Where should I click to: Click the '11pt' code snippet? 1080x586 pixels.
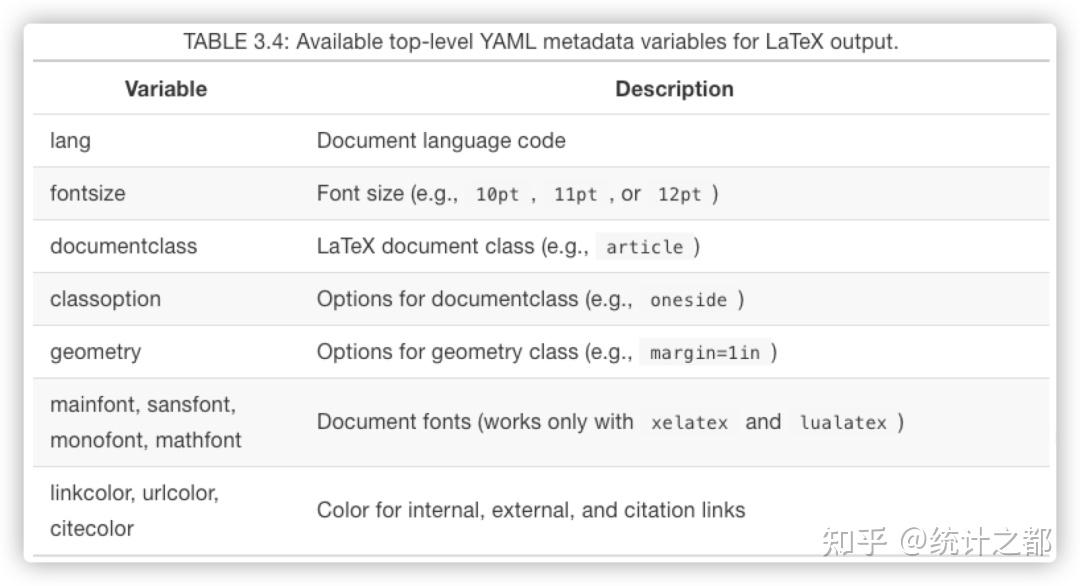[x=575, y=195]
